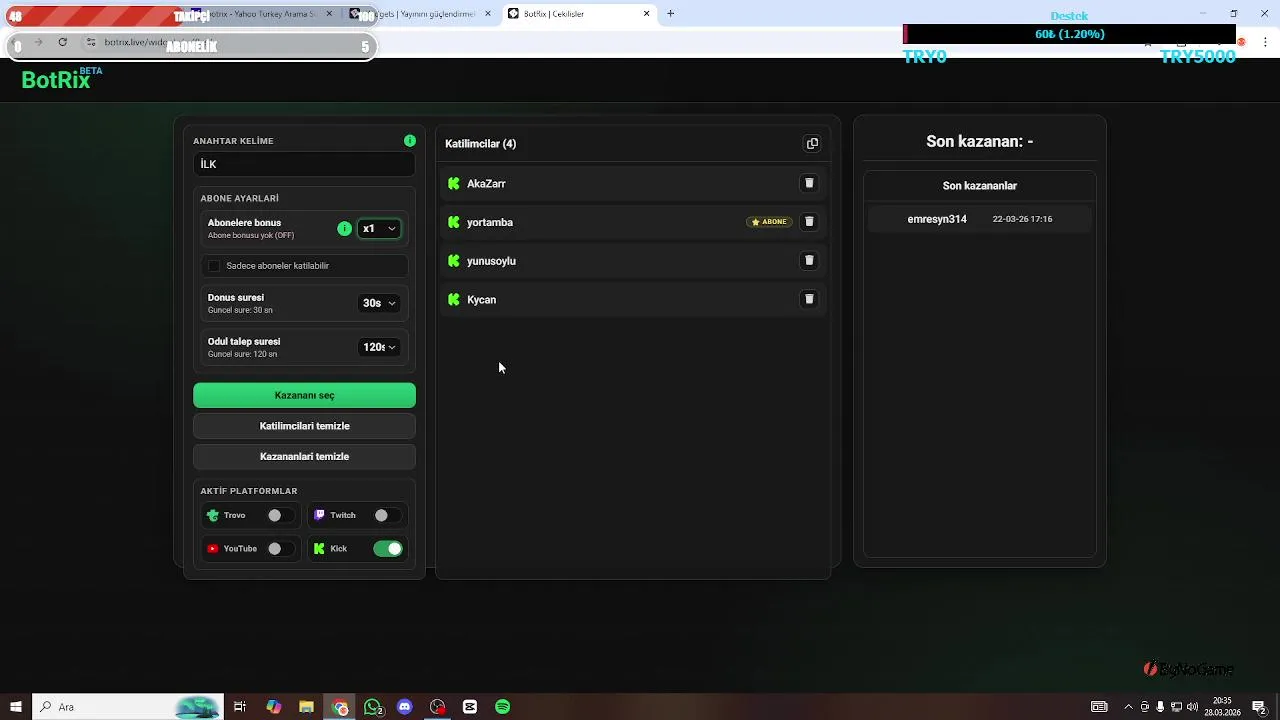The height and width of the screenshot is (720, 1280).
Task: Delete participant yunusoylu with the trash icon
Action: 809,260
